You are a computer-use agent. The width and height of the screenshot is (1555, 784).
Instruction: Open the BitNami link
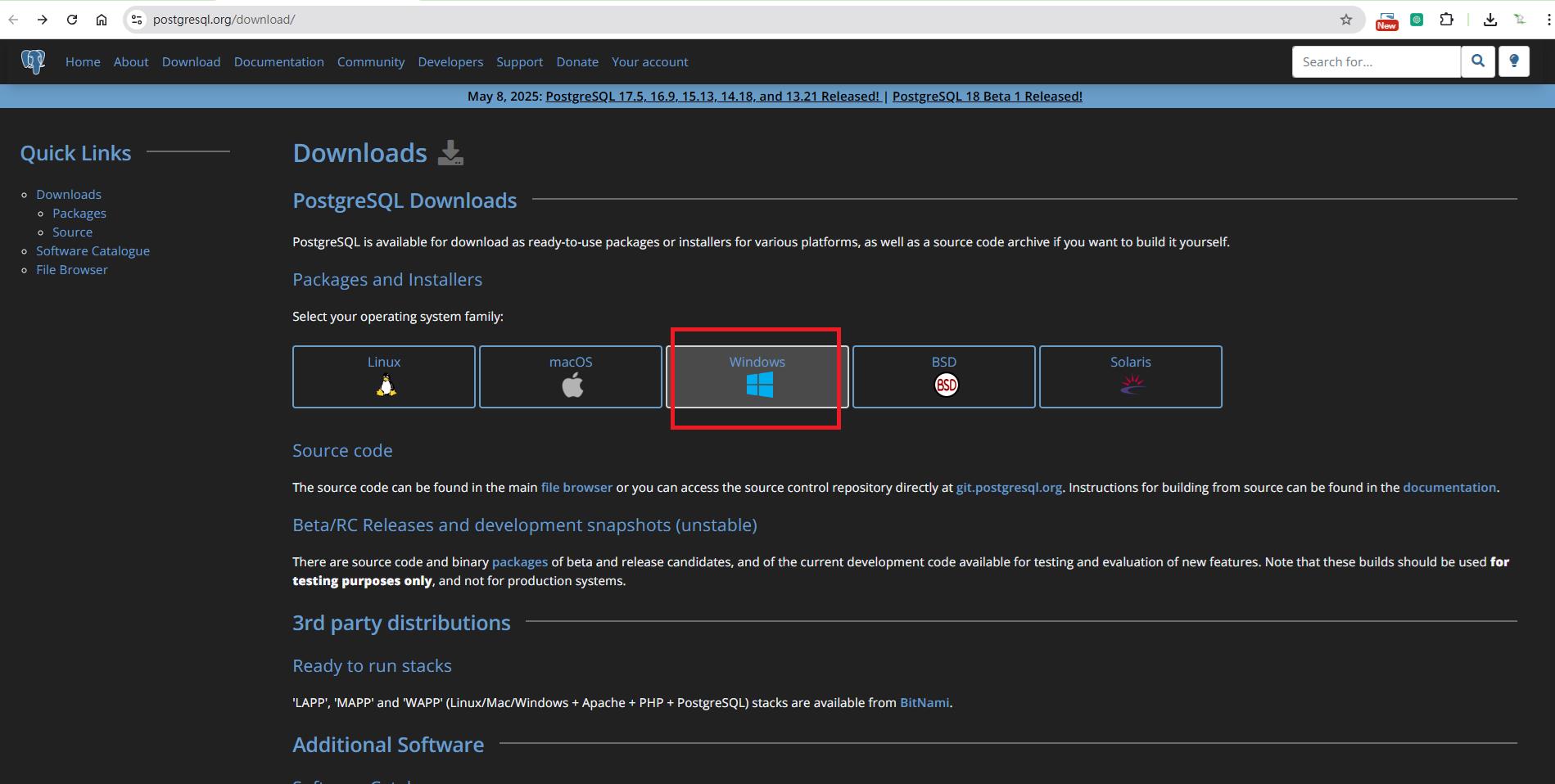(x=924, y=702)
